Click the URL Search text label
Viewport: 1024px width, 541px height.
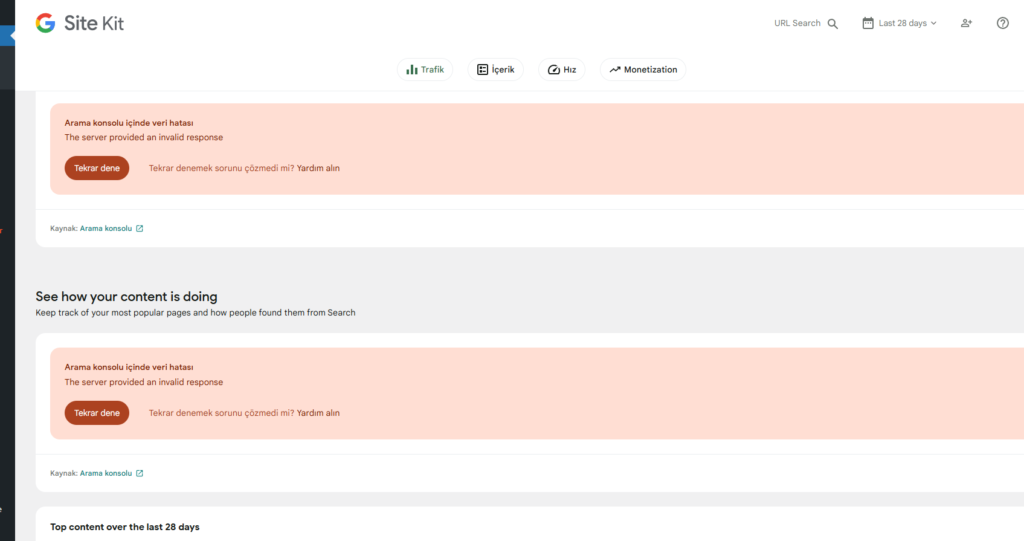click(797, 23)
